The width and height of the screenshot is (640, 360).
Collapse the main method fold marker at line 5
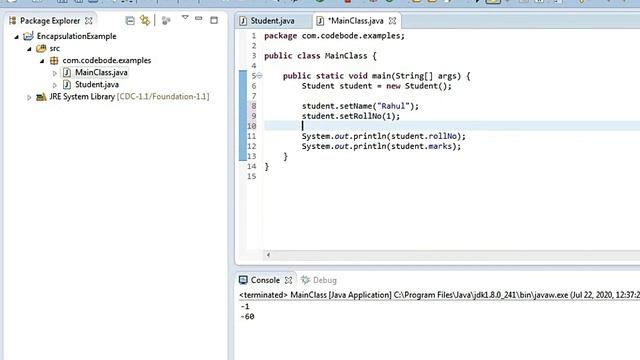coord(260,76)
